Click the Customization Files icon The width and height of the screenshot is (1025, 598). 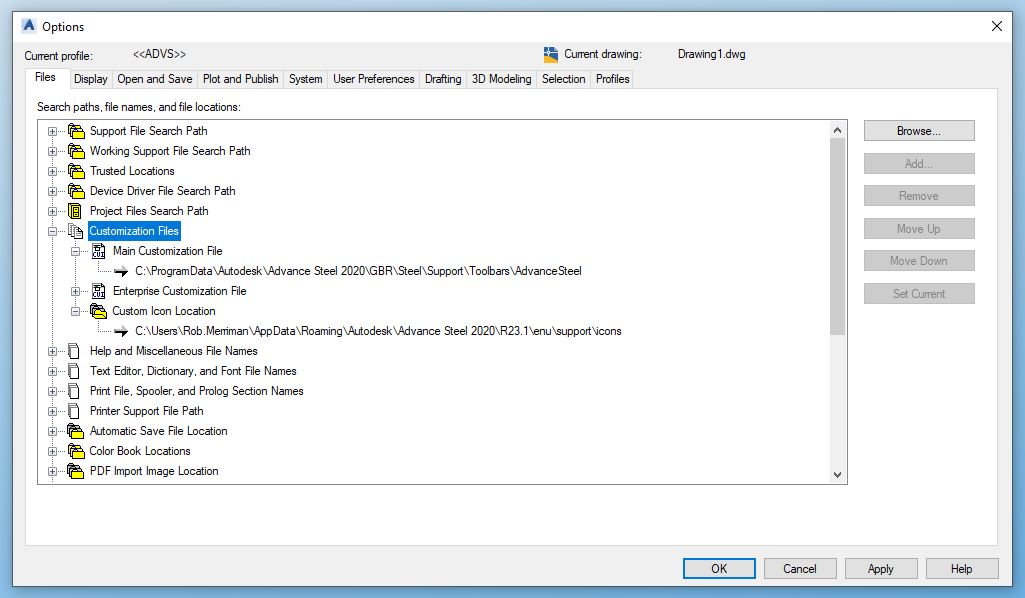pos(77,231)
